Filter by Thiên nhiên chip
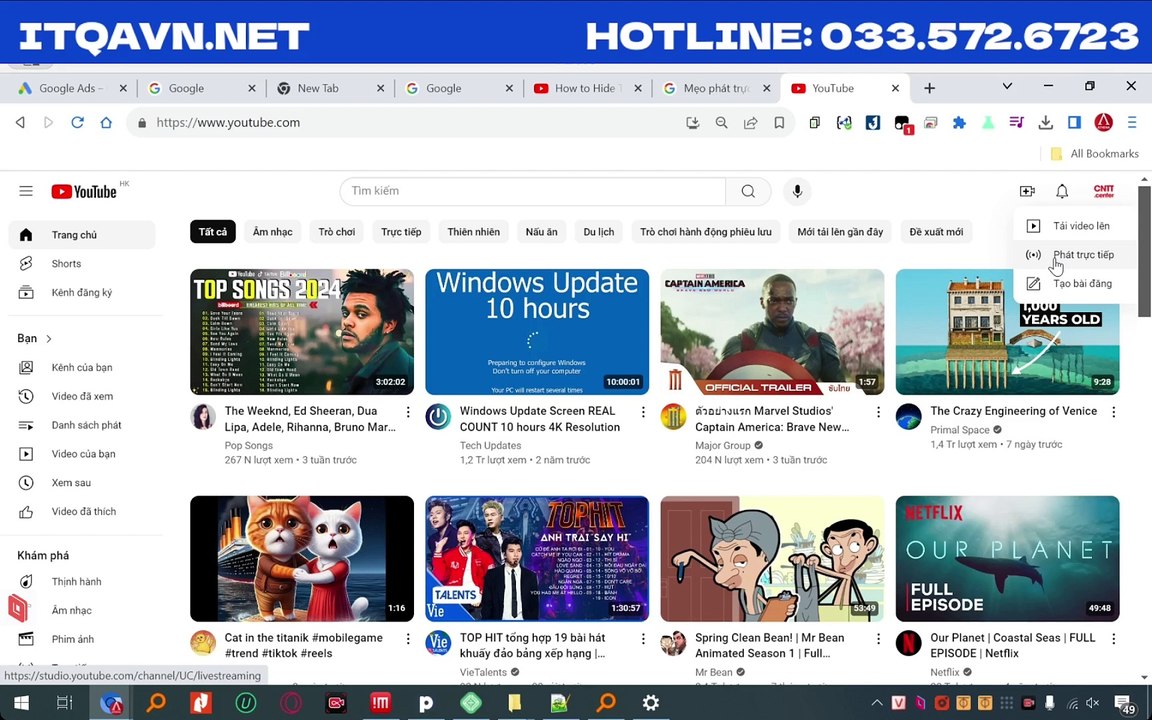Viewport: 1152px width, 720px height. tap(474, 232)
